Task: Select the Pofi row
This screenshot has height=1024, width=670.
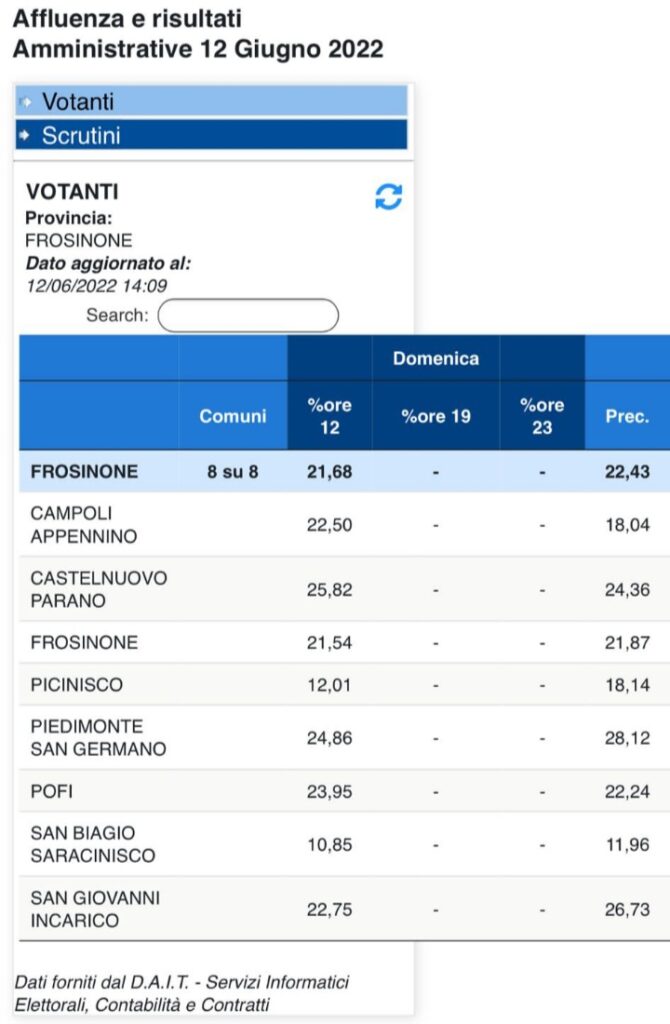Action: pos(52,791)
